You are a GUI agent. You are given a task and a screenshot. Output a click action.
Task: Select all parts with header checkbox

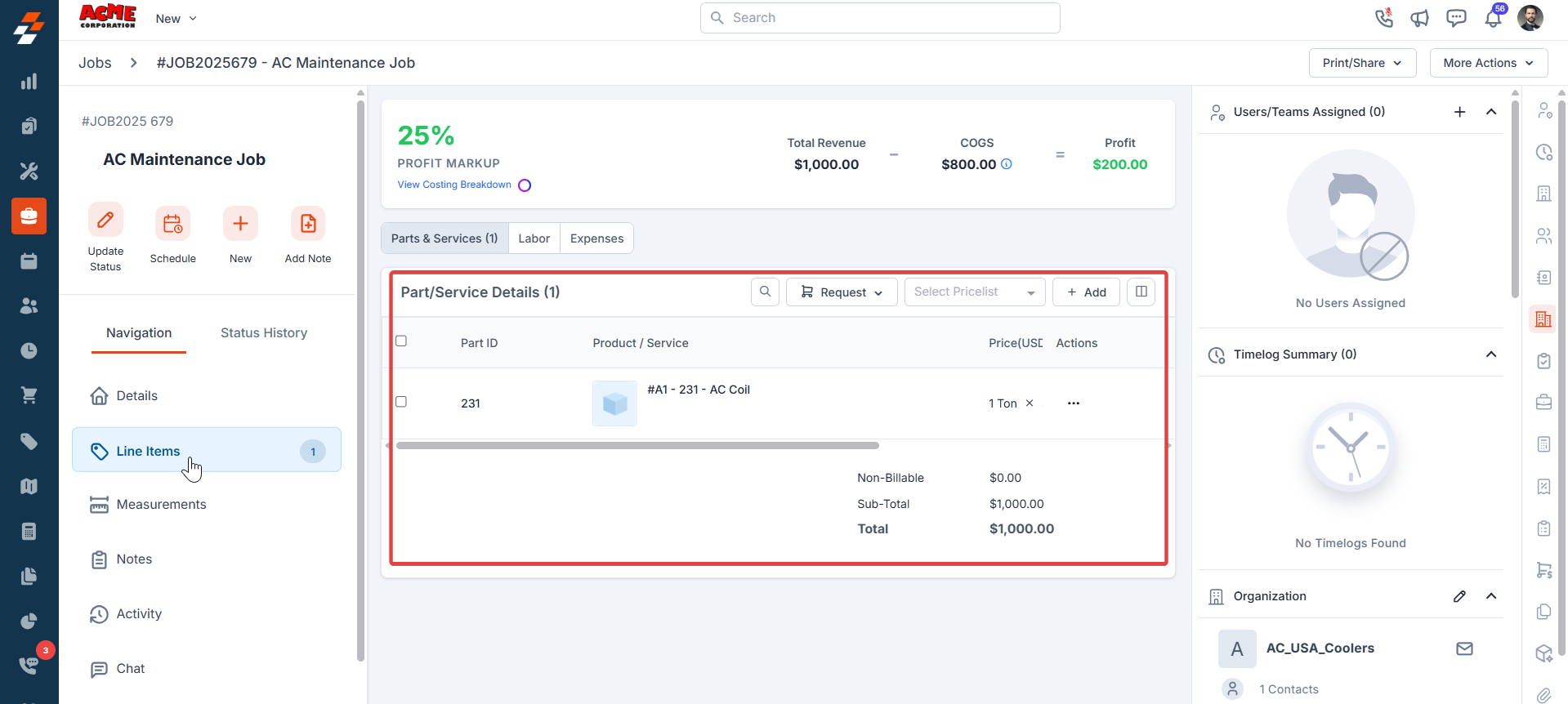coord(401,341)
